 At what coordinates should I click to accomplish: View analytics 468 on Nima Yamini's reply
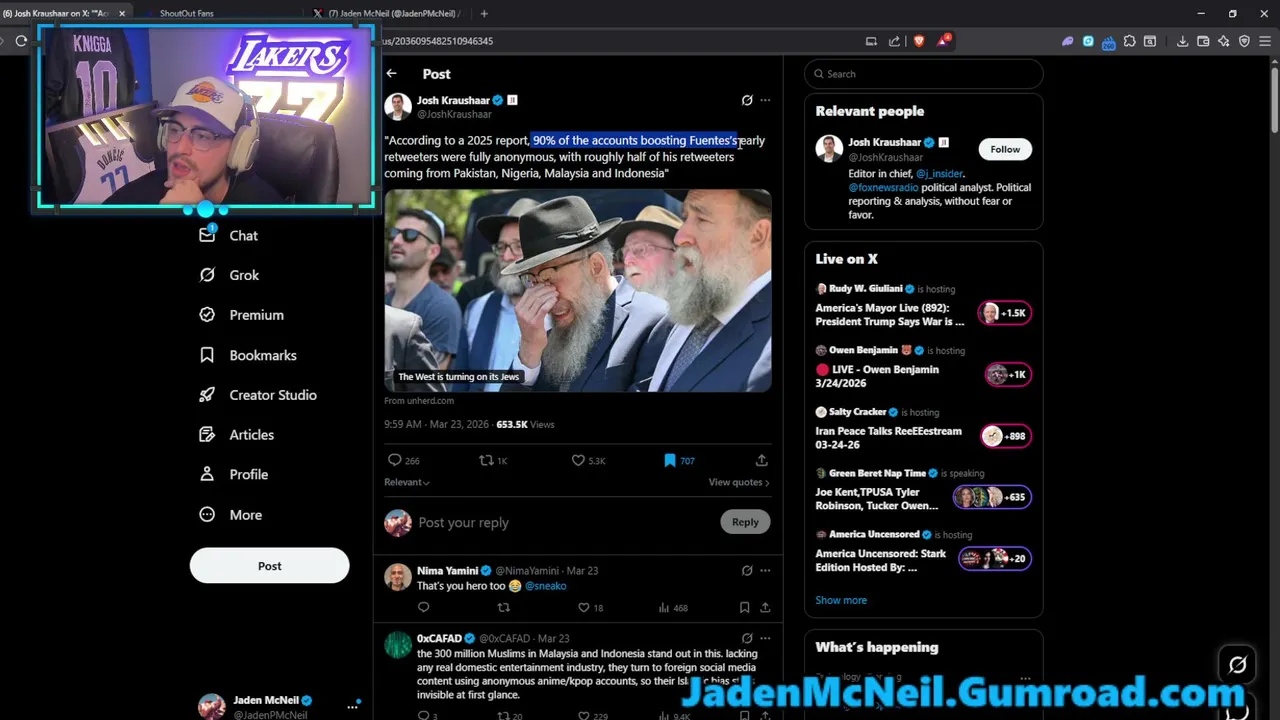[x=673, y=607]
